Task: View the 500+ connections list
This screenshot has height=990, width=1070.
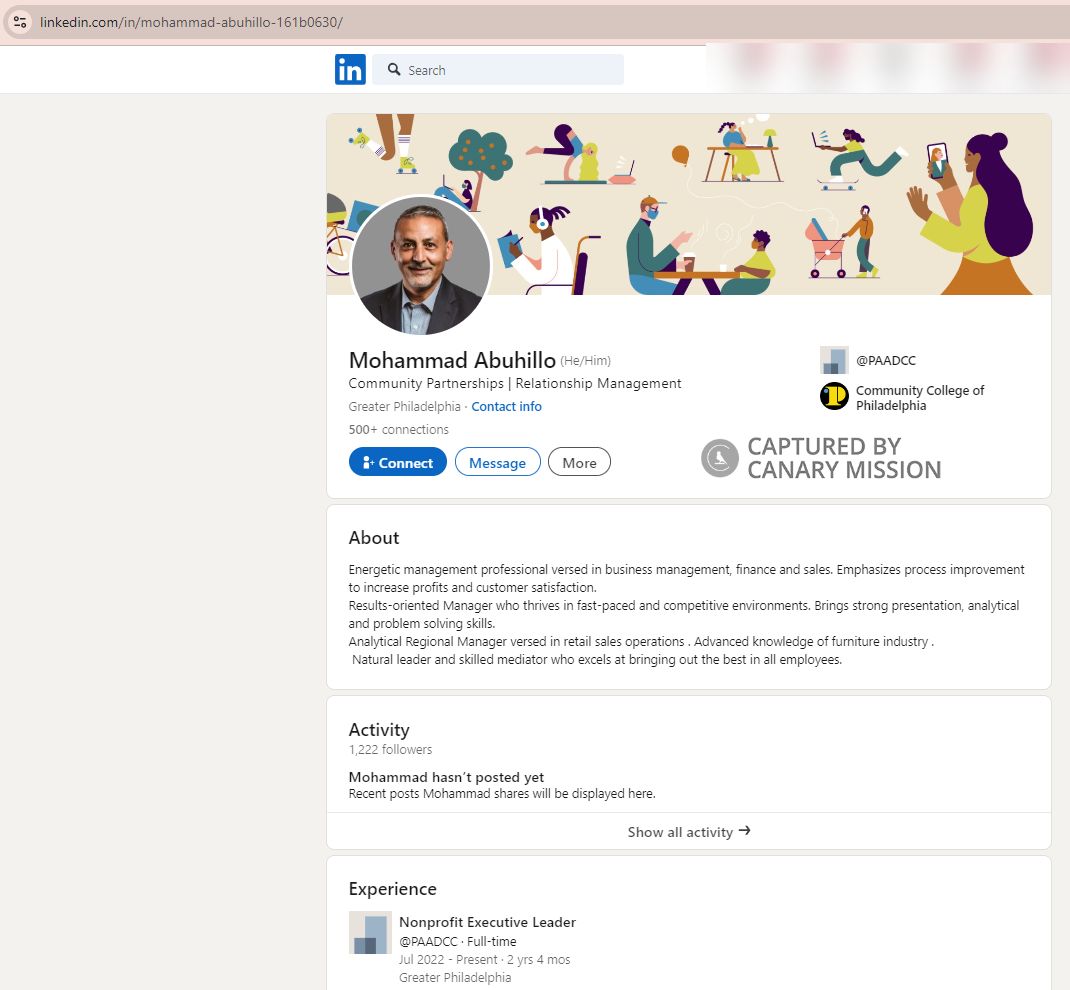Action: (x=398, y=429)
